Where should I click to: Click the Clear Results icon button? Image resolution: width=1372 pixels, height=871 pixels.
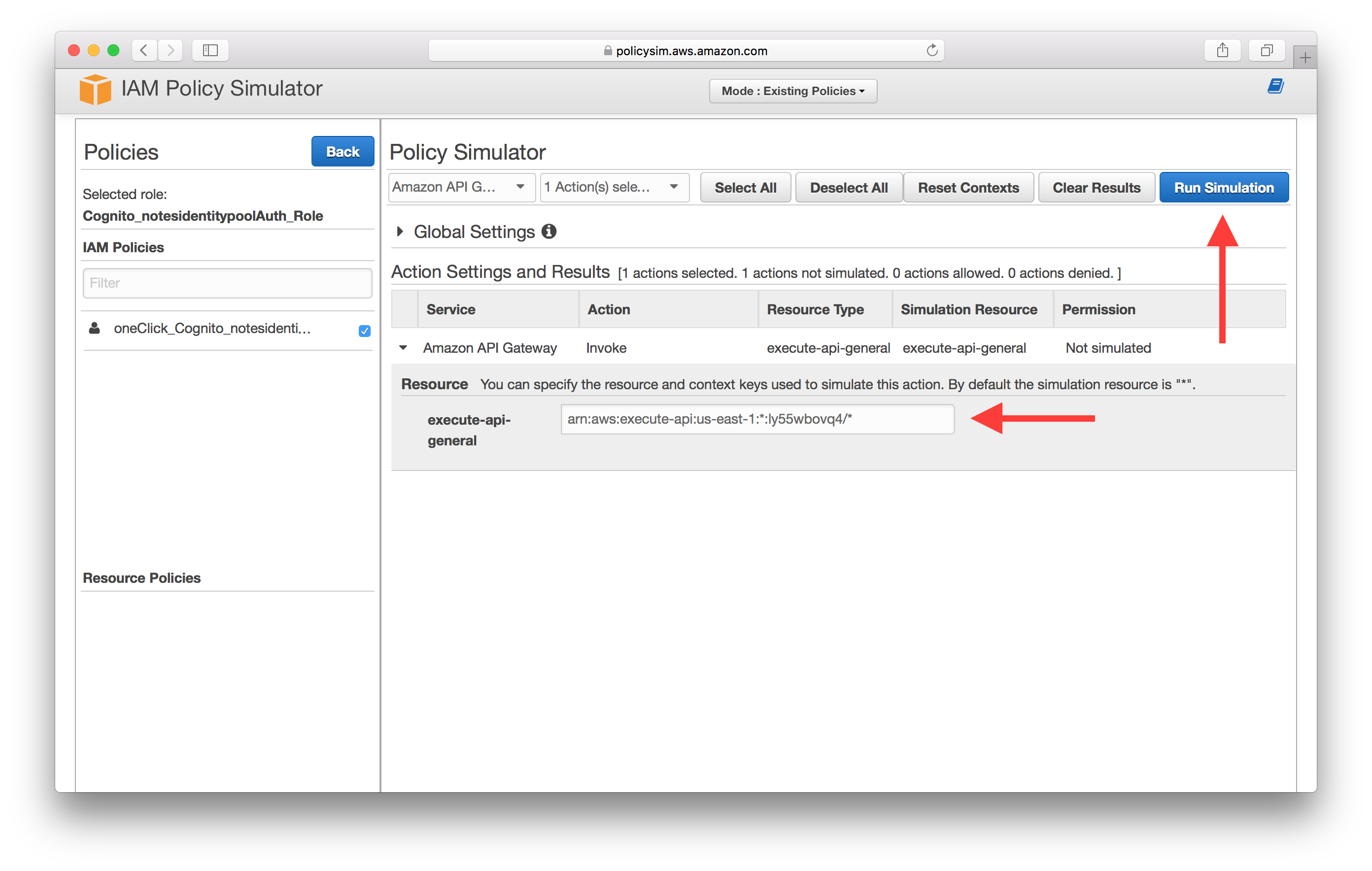(1096, 188)
